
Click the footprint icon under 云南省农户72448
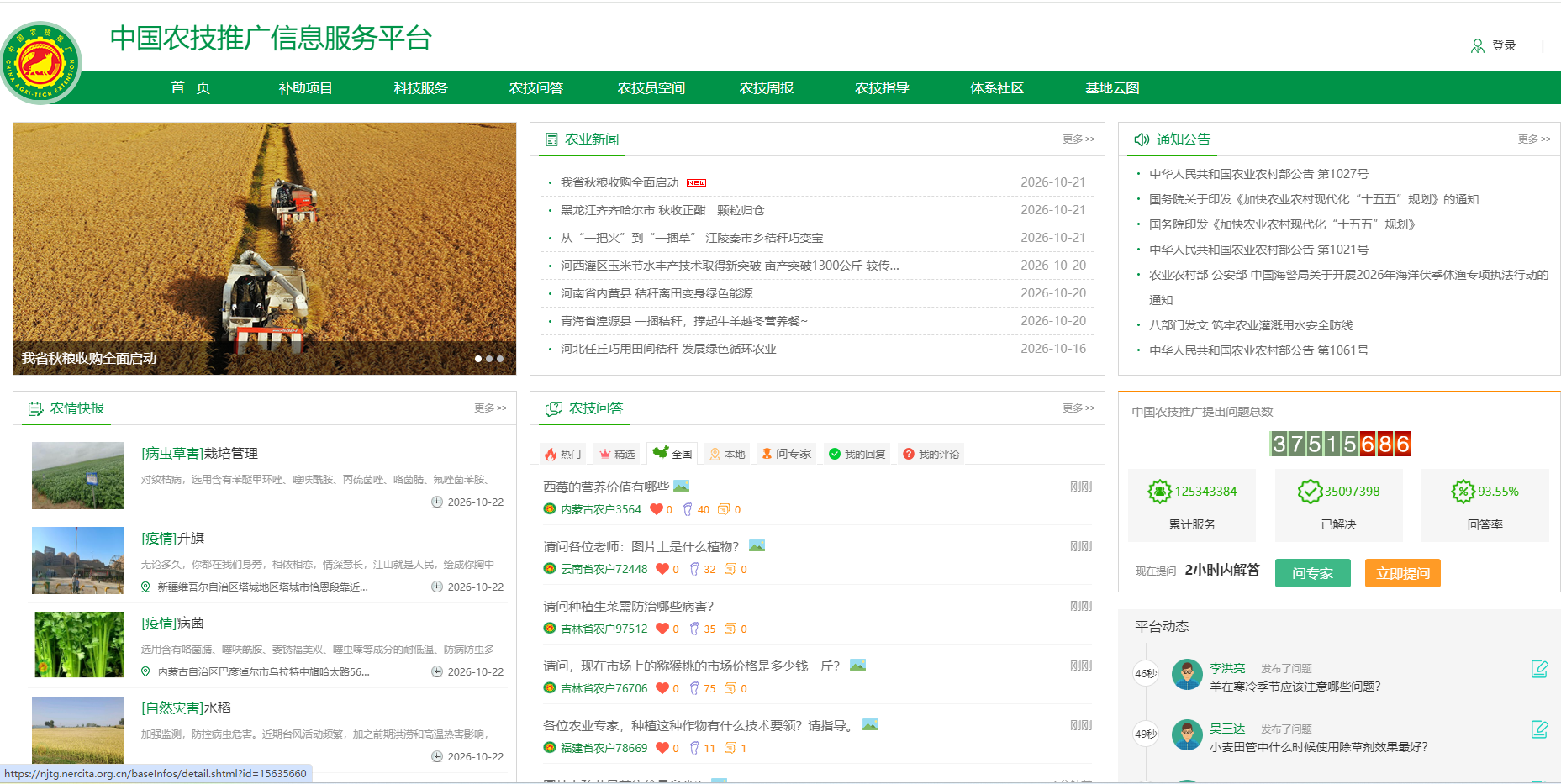[694, 569]
